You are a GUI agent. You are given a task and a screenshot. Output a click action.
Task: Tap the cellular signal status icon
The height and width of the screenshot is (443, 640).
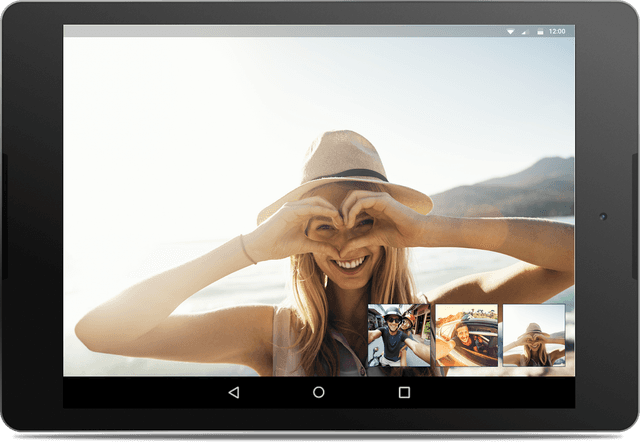coord(525,31)
